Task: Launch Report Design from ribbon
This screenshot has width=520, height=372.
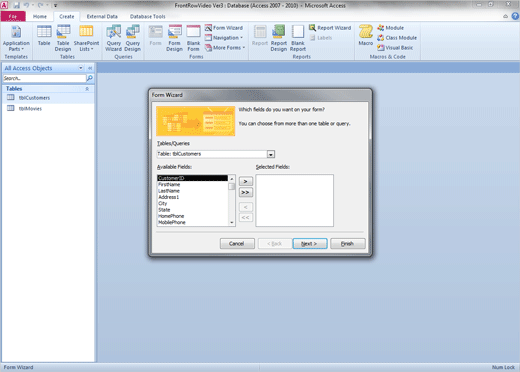Action: pos(279,38)
